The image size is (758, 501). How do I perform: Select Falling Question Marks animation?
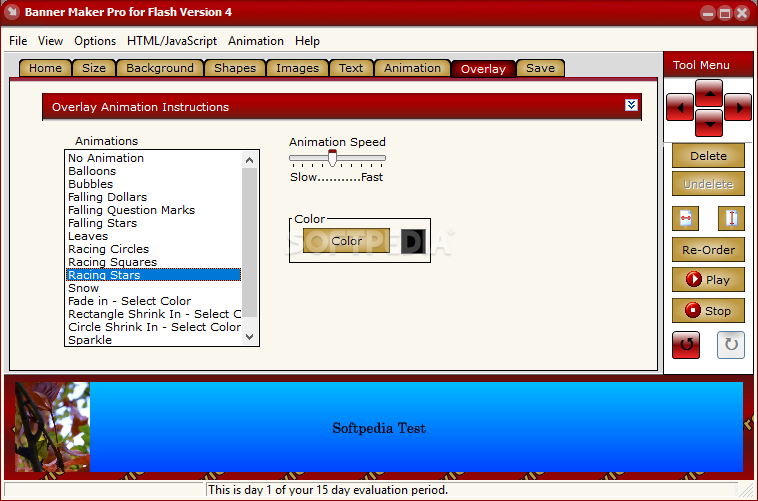point(153,210)
